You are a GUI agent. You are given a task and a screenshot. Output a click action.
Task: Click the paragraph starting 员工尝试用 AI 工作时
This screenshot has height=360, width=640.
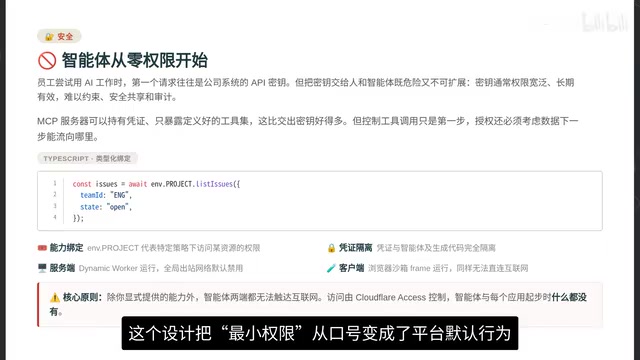coord(306,90)
